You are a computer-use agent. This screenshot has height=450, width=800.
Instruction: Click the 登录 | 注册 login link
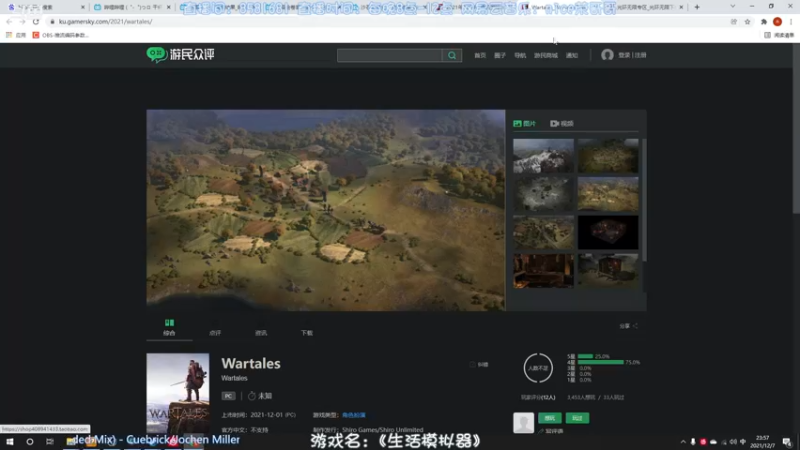pyautogui.click(x=632, y=55)
